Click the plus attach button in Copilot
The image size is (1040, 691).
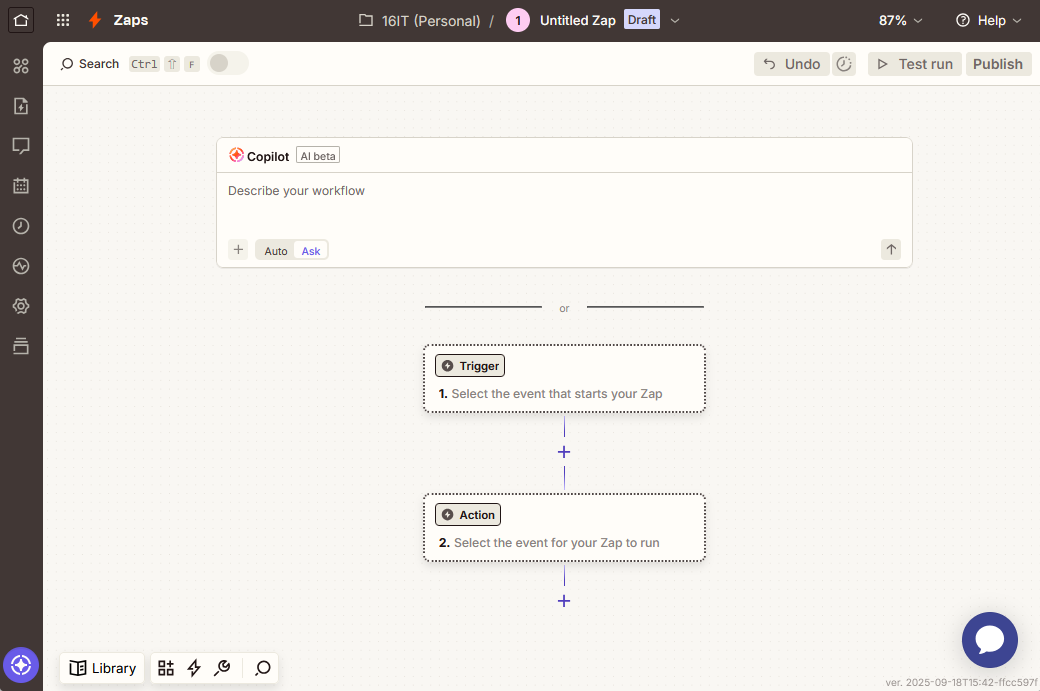click(238, 250)
